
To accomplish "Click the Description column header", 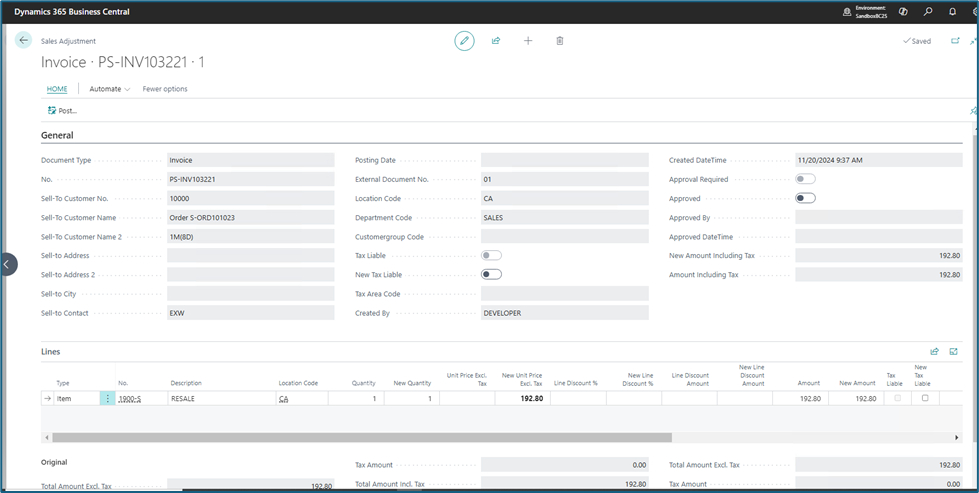I will 186,383.
